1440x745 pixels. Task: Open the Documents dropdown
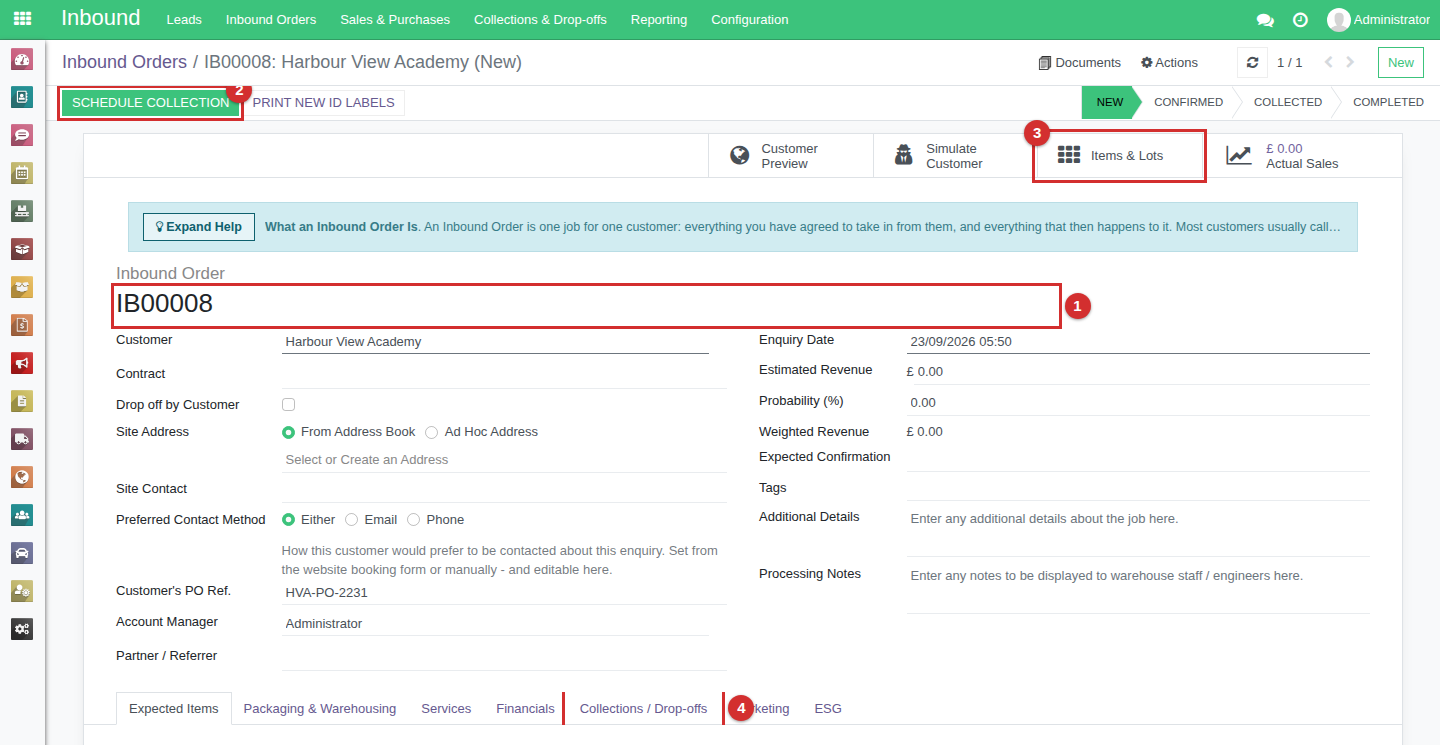(x=1080, y=62)
